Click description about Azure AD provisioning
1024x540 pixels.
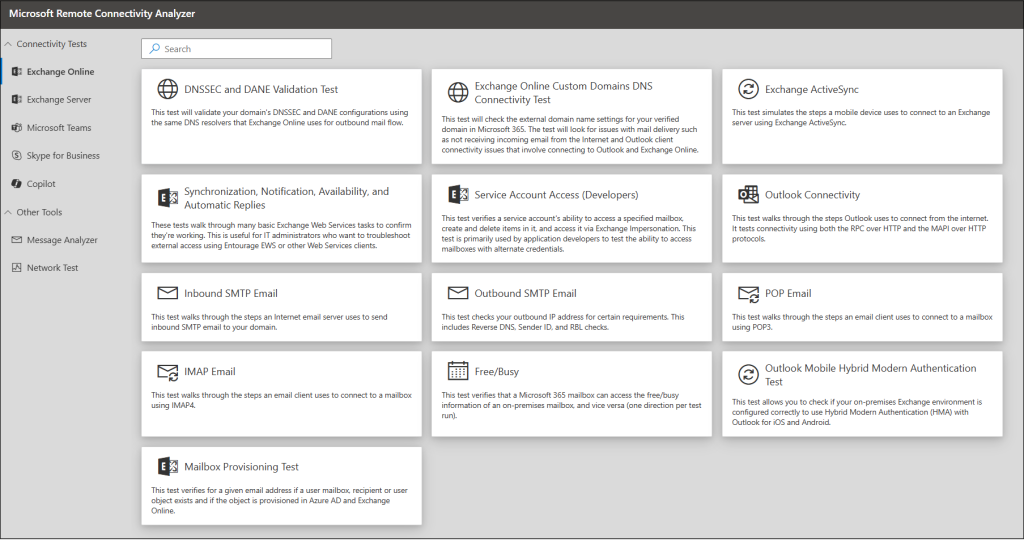coord(280,500)
